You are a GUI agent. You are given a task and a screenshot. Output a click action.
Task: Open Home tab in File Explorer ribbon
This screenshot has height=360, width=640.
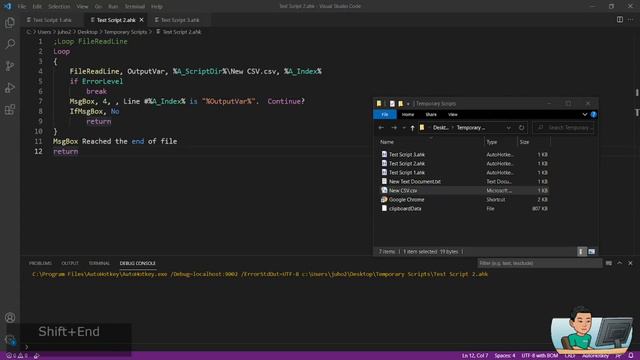(x=408, y=115)
